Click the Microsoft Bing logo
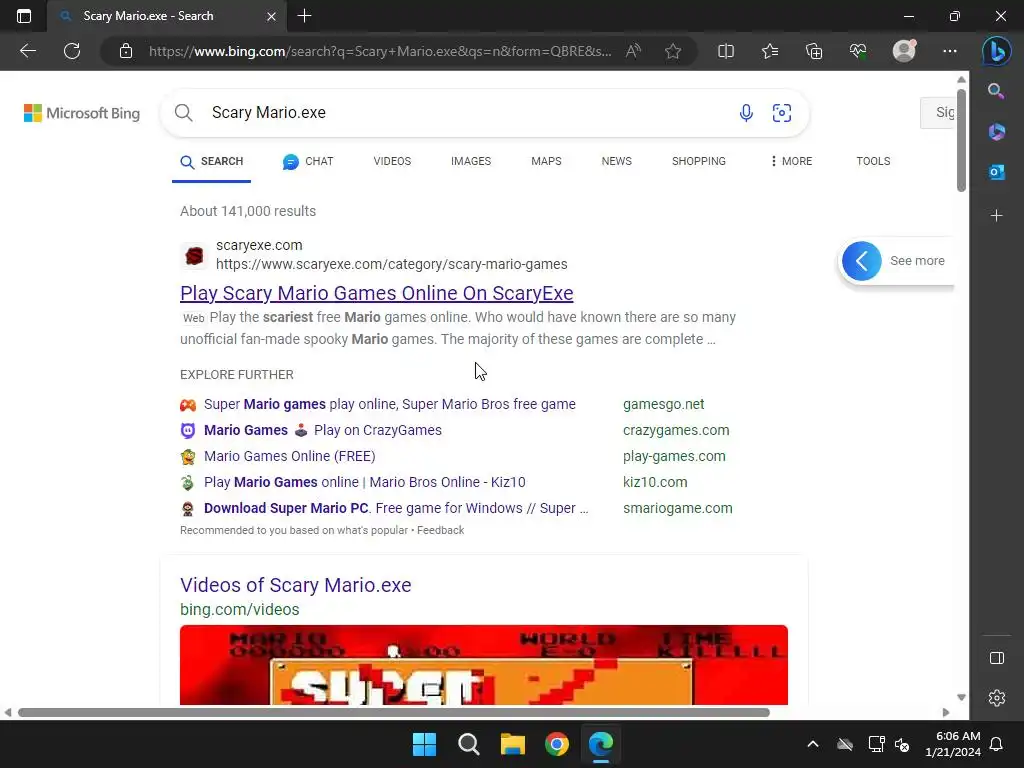This screenshot has width=1024, height=768. pyautogui.click(x=82, y=113)
